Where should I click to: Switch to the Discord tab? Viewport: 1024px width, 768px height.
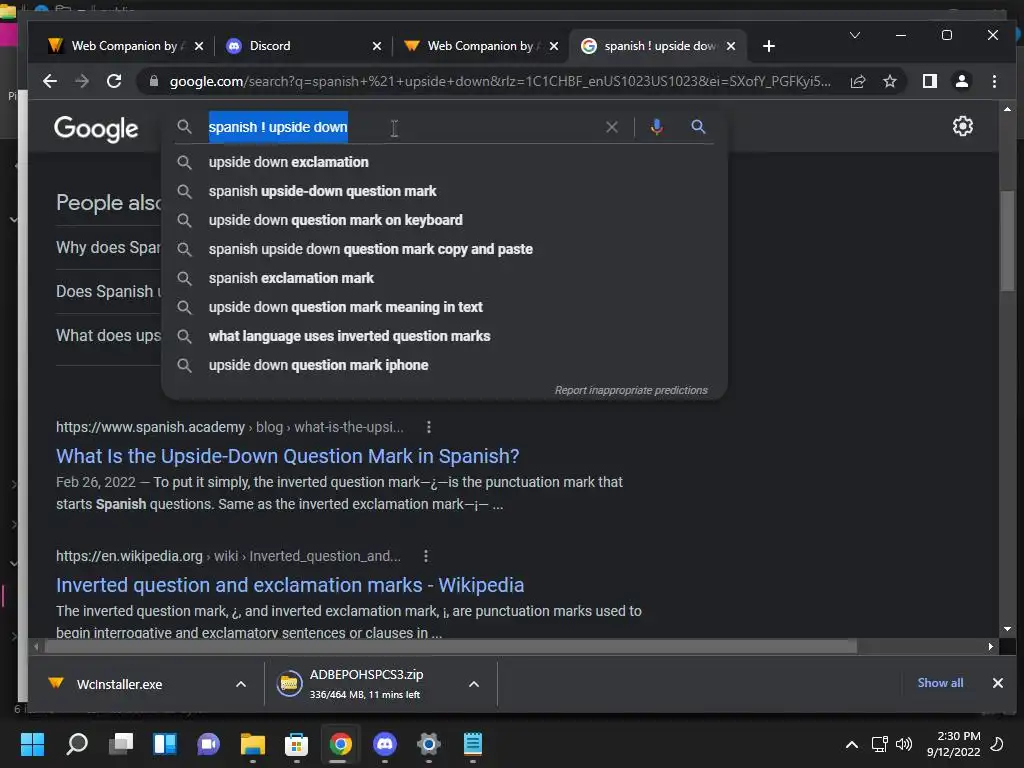point(294,46)
